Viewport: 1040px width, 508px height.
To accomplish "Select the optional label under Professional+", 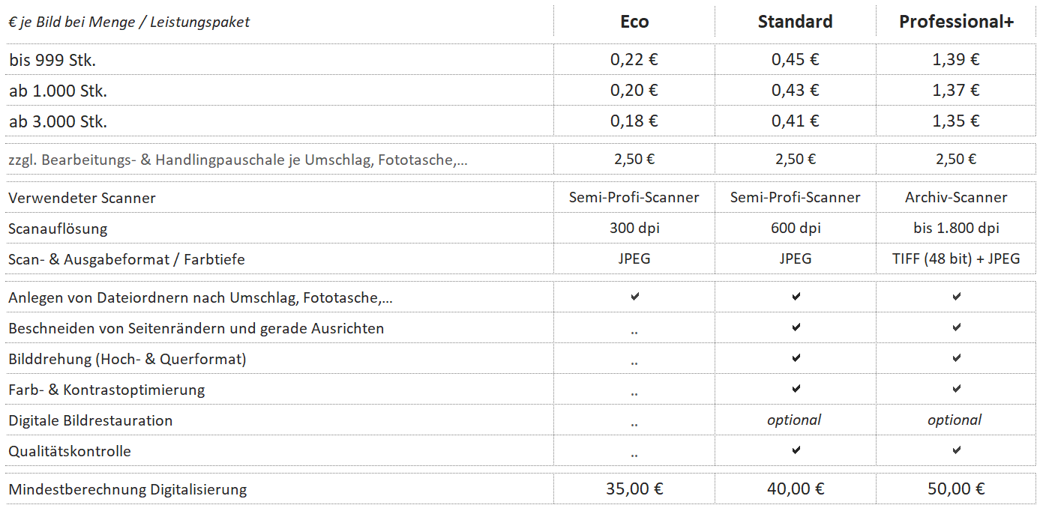I will click(x=955, y=420).
